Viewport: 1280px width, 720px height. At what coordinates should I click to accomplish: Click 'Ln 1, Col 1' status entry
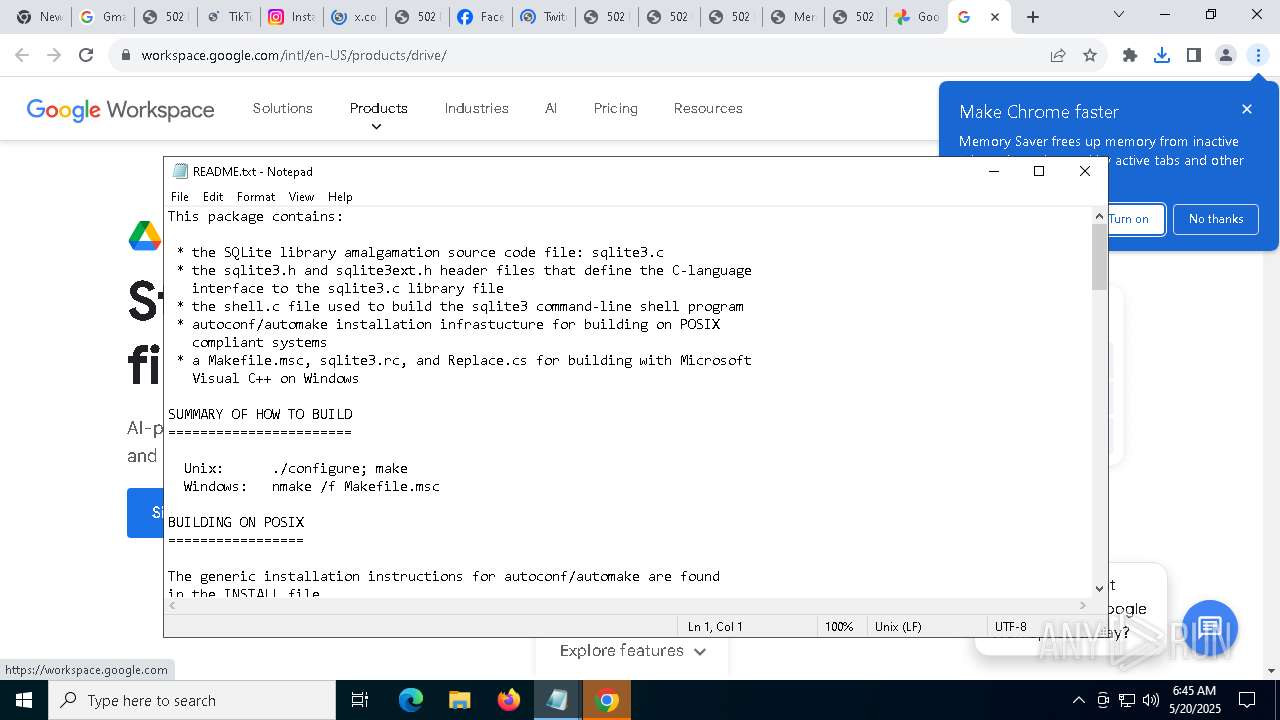point(715,627)
